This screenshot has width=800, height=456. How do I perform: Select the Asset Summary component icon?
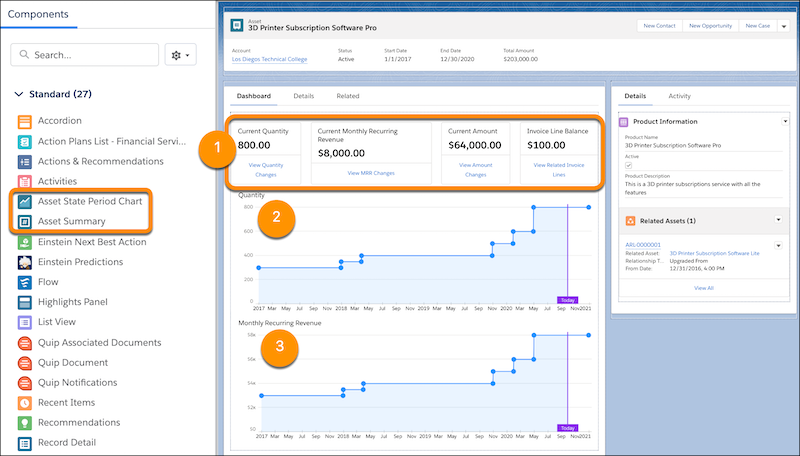24,221
